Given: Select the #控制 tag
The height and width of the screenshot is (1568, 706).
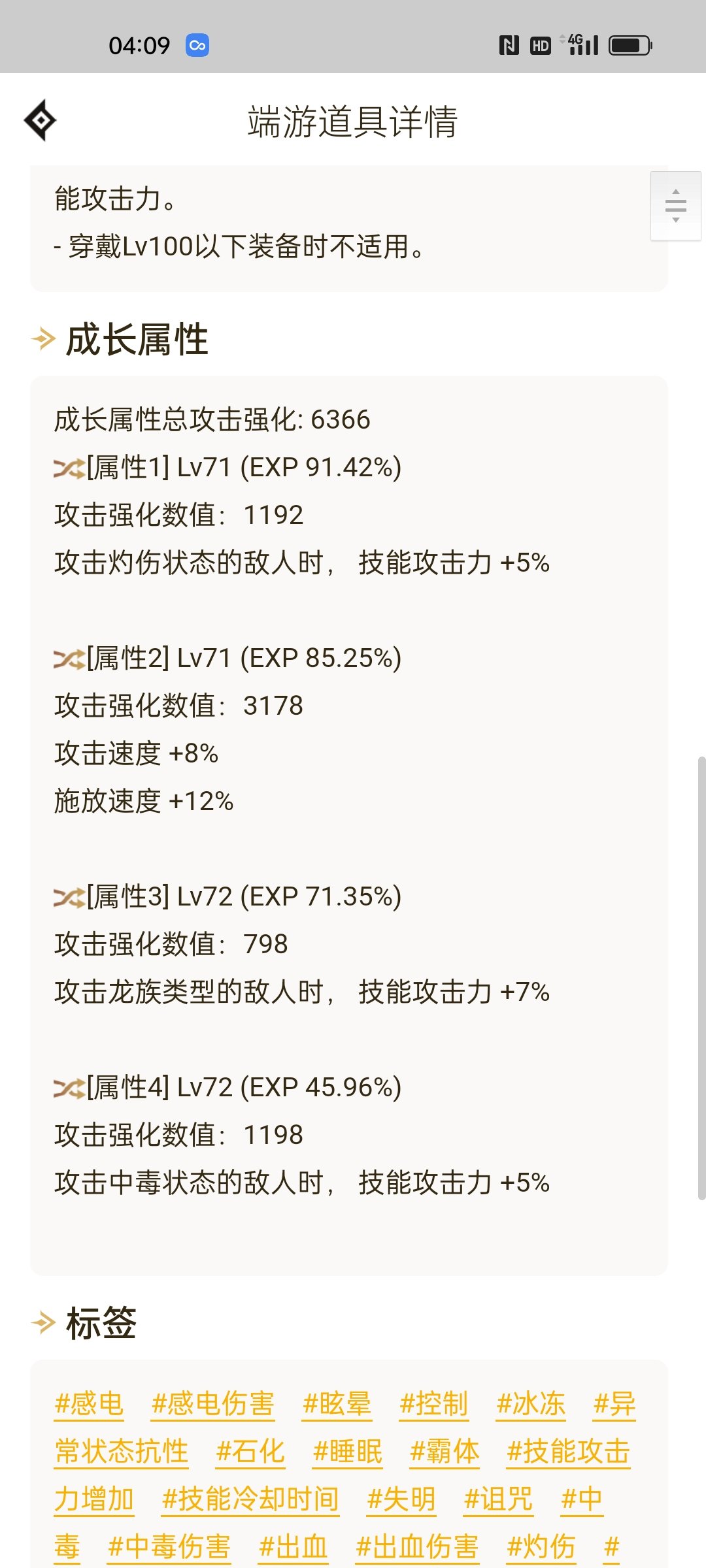Looking at the screenshot, I should coord(434,1404).
